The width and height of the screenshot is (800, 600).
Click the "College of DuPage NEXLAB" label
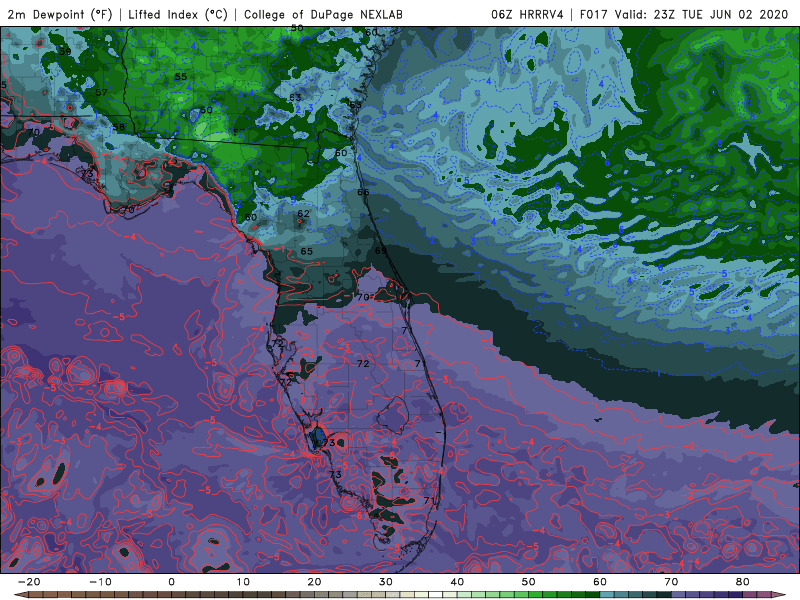[323, 14]
